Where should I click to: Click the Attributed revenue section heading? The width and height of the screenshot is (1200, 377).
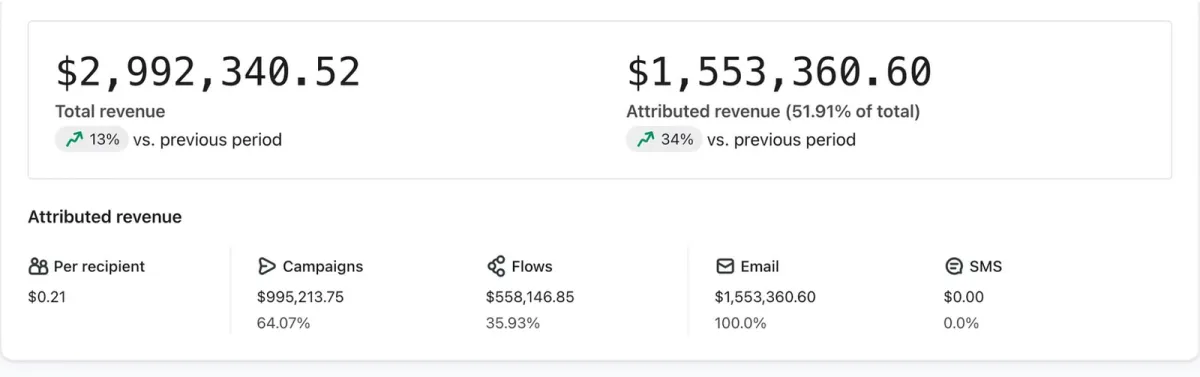click(x=105, y=216)
